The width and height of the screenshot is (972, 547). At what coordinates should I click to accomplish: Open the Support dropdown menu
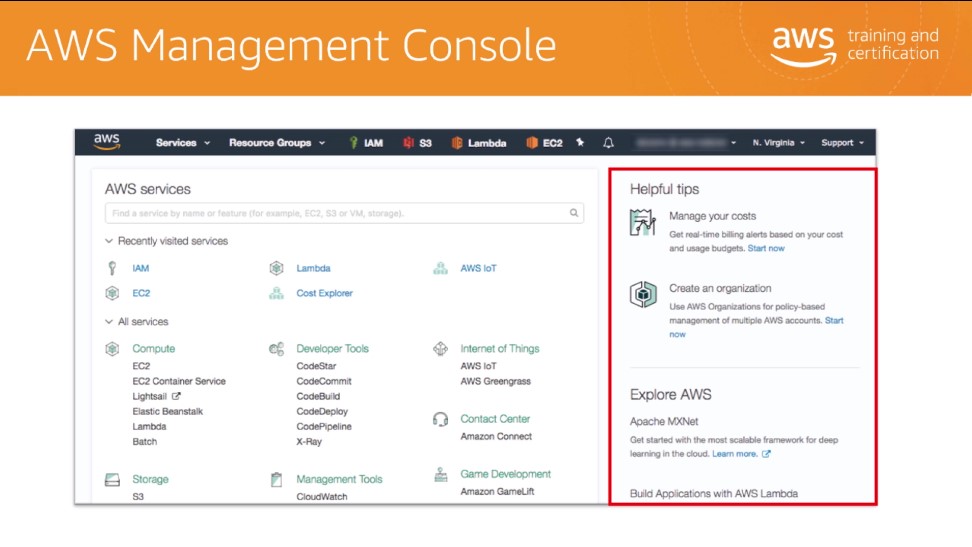coord(842,143)
